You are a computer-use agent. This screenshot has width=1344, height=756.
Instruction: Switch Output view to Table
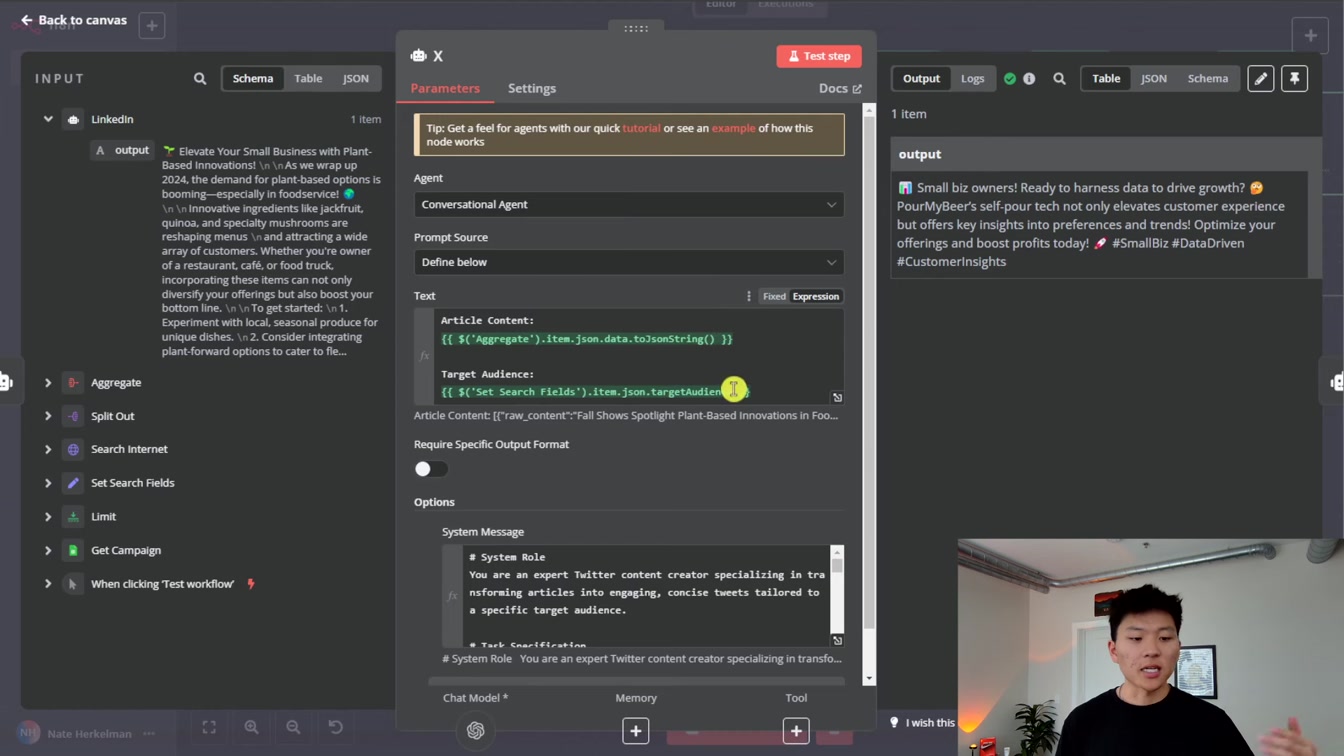click(x=1106, y=78)
